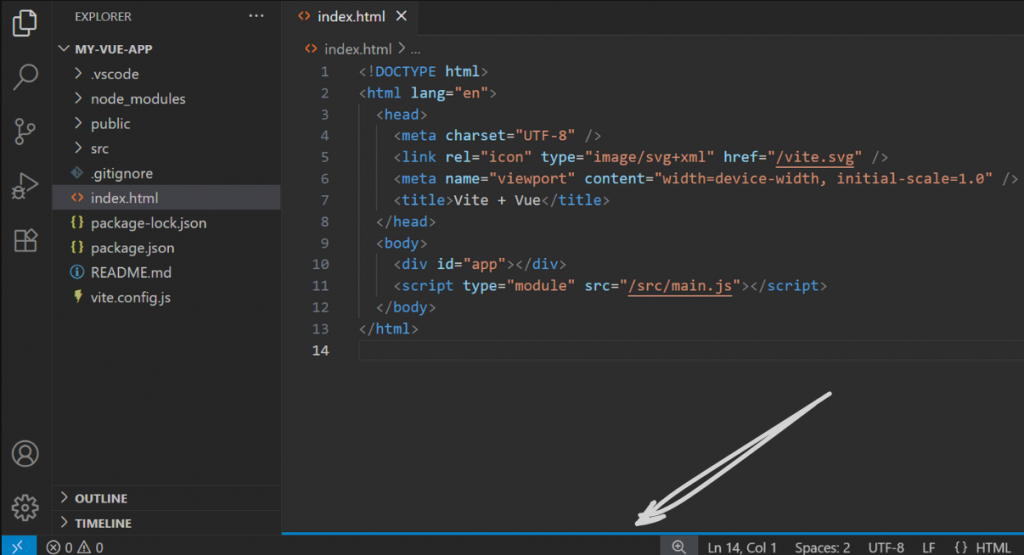Open the Extensions view
Screen dimensions: 1024x555
pos(25,240)
